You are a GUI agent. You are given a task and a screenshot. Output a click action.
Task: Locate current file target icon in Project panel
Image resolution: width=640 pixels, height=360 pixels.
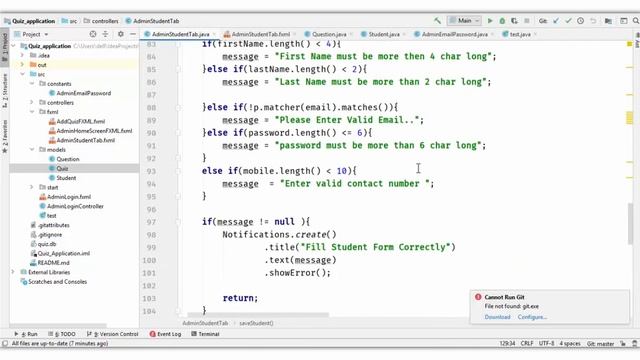pos(93,34)
